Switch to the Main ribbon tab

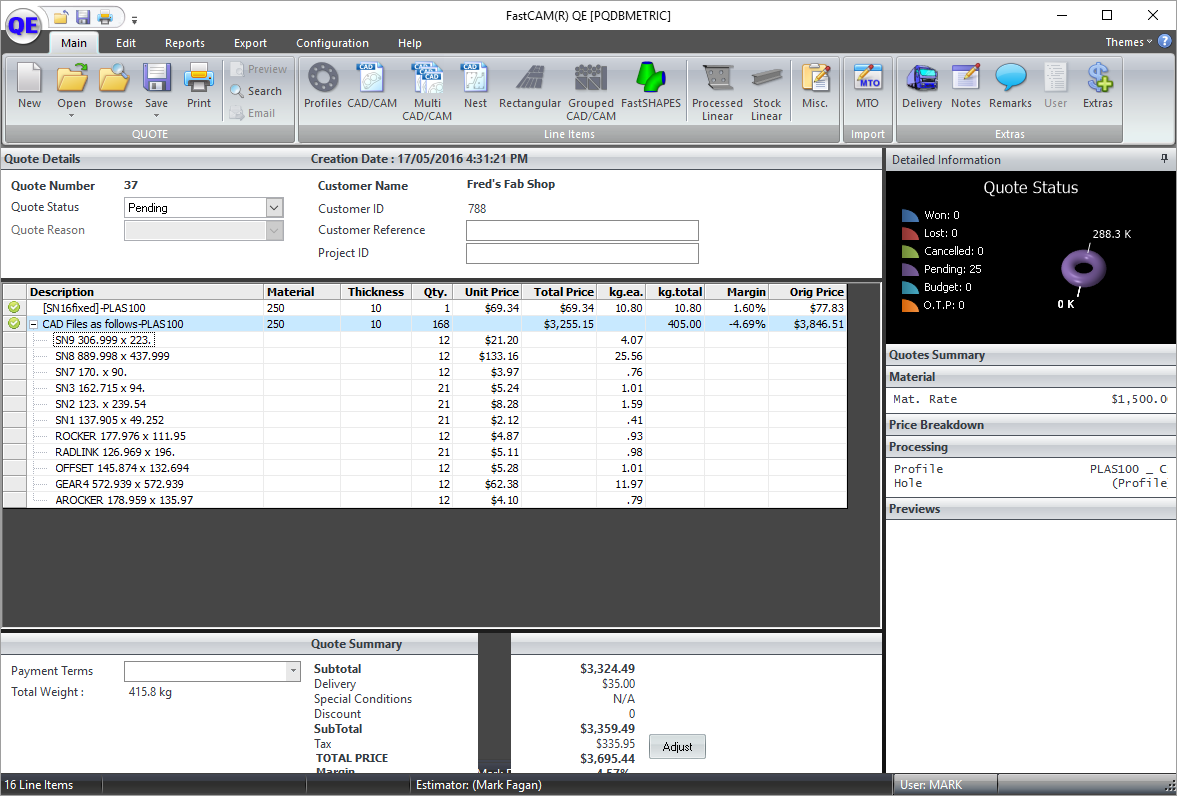[x=74, y=43]
